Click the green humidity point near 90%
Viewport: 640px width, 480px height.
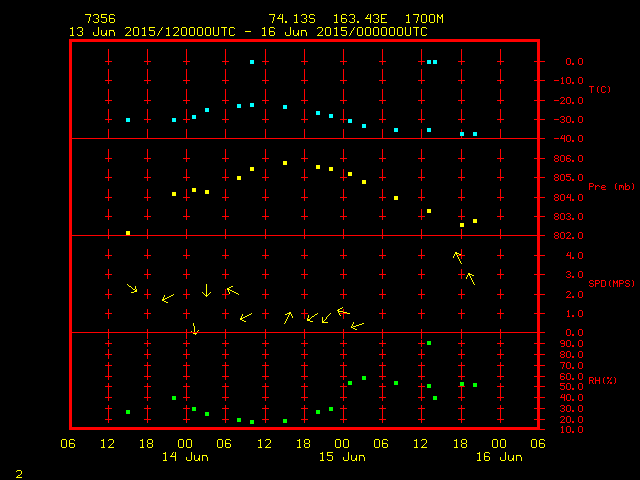pos(429,343)
